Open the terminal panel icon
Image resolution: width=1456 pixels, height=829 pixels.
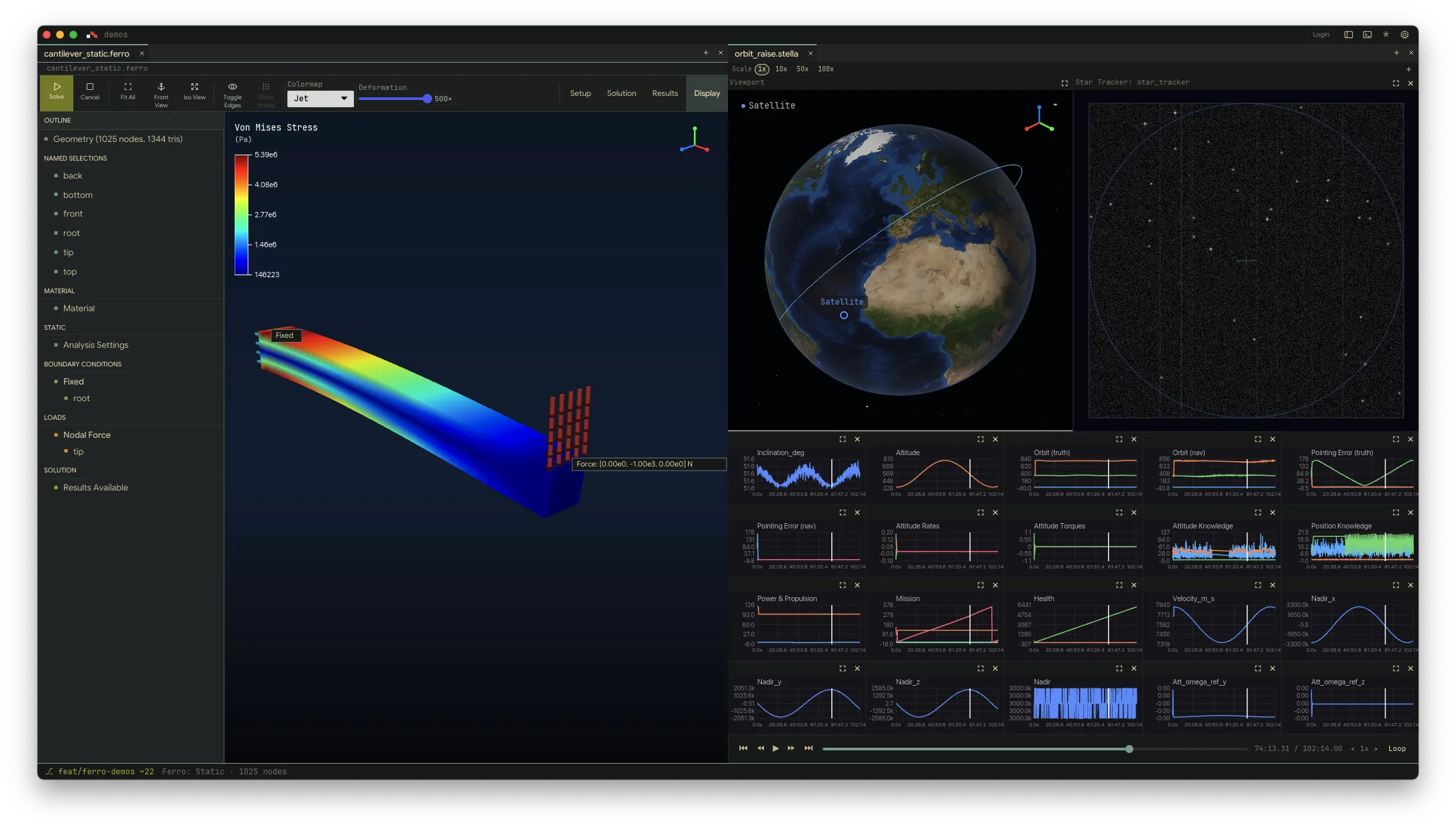pos(1367,35)
